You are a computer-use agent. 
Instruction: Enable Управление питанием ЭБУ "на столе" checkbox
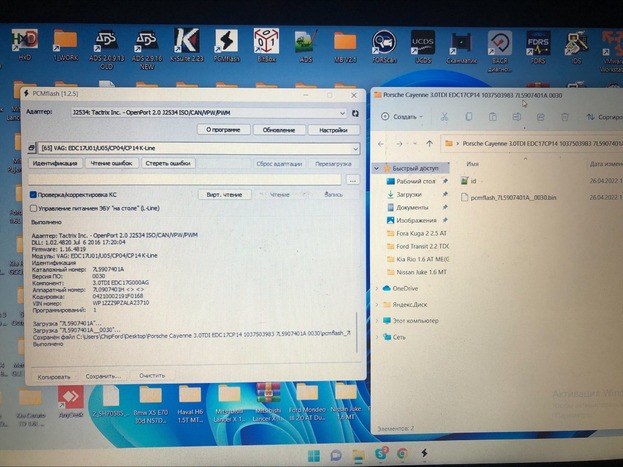[x=33, y=207]
